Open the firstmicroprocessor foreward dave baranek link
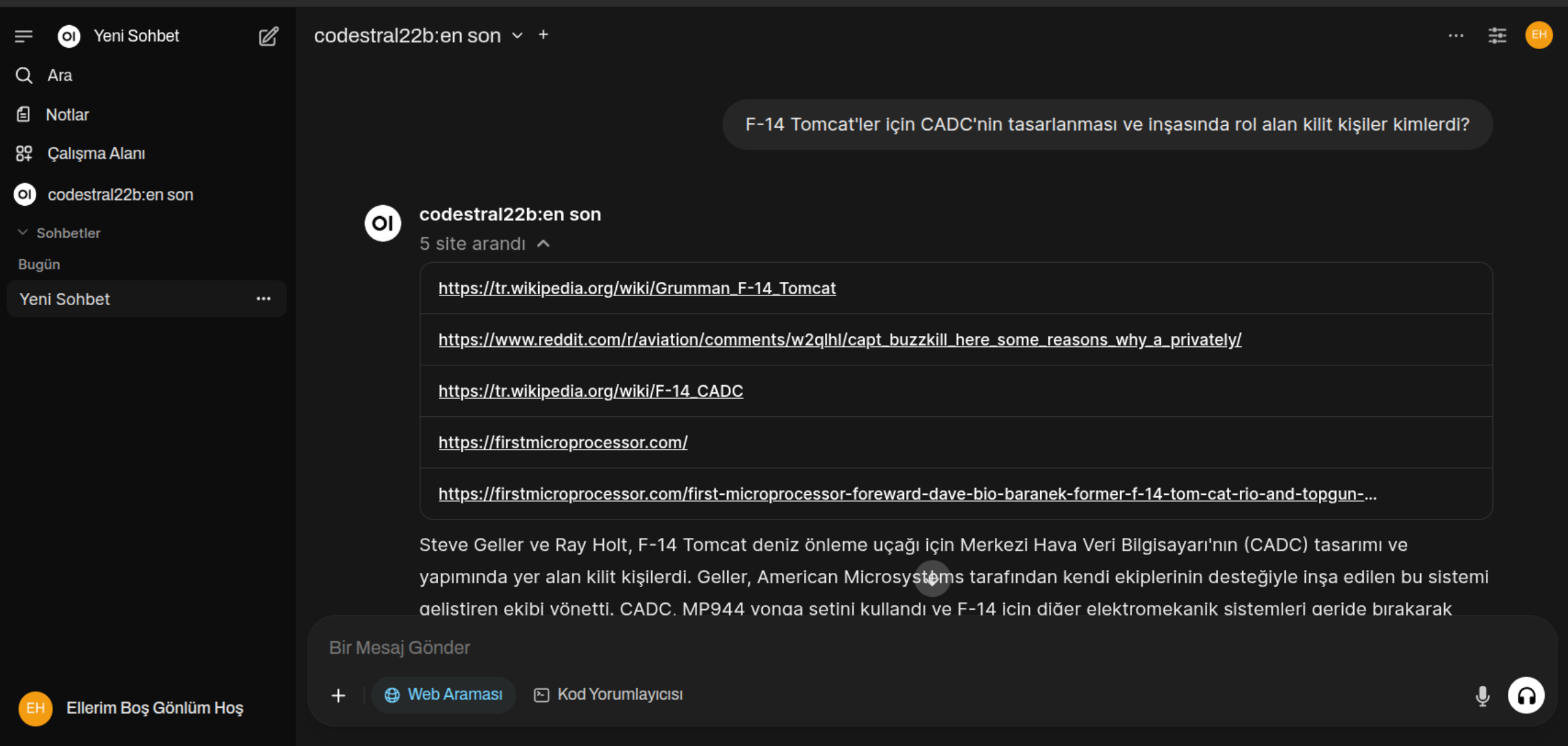The width and height of the screenshot is (1568, 746). click(907, 494)
